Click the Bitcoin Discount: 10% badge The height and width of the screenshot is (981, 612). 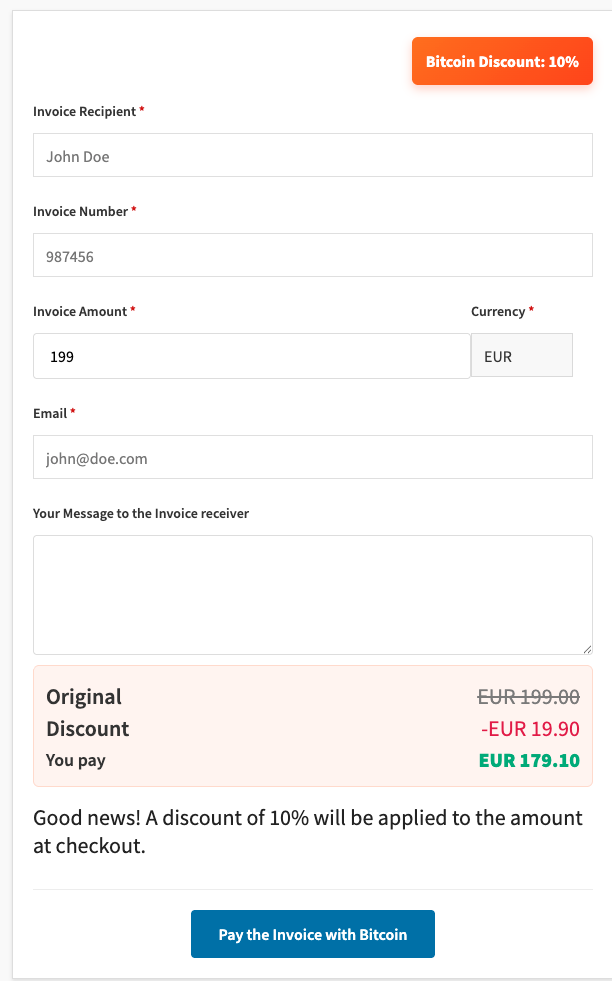point(502,61)
